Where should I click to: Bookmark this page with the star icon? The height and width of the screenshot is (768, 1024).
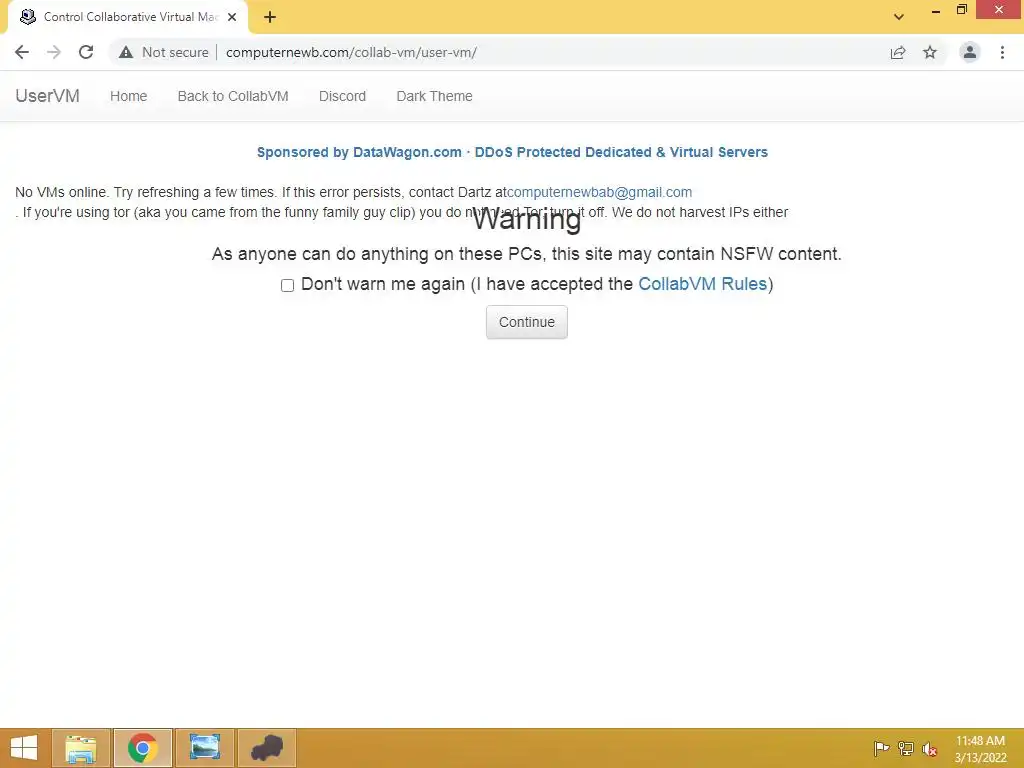click(x=930, y=52)
